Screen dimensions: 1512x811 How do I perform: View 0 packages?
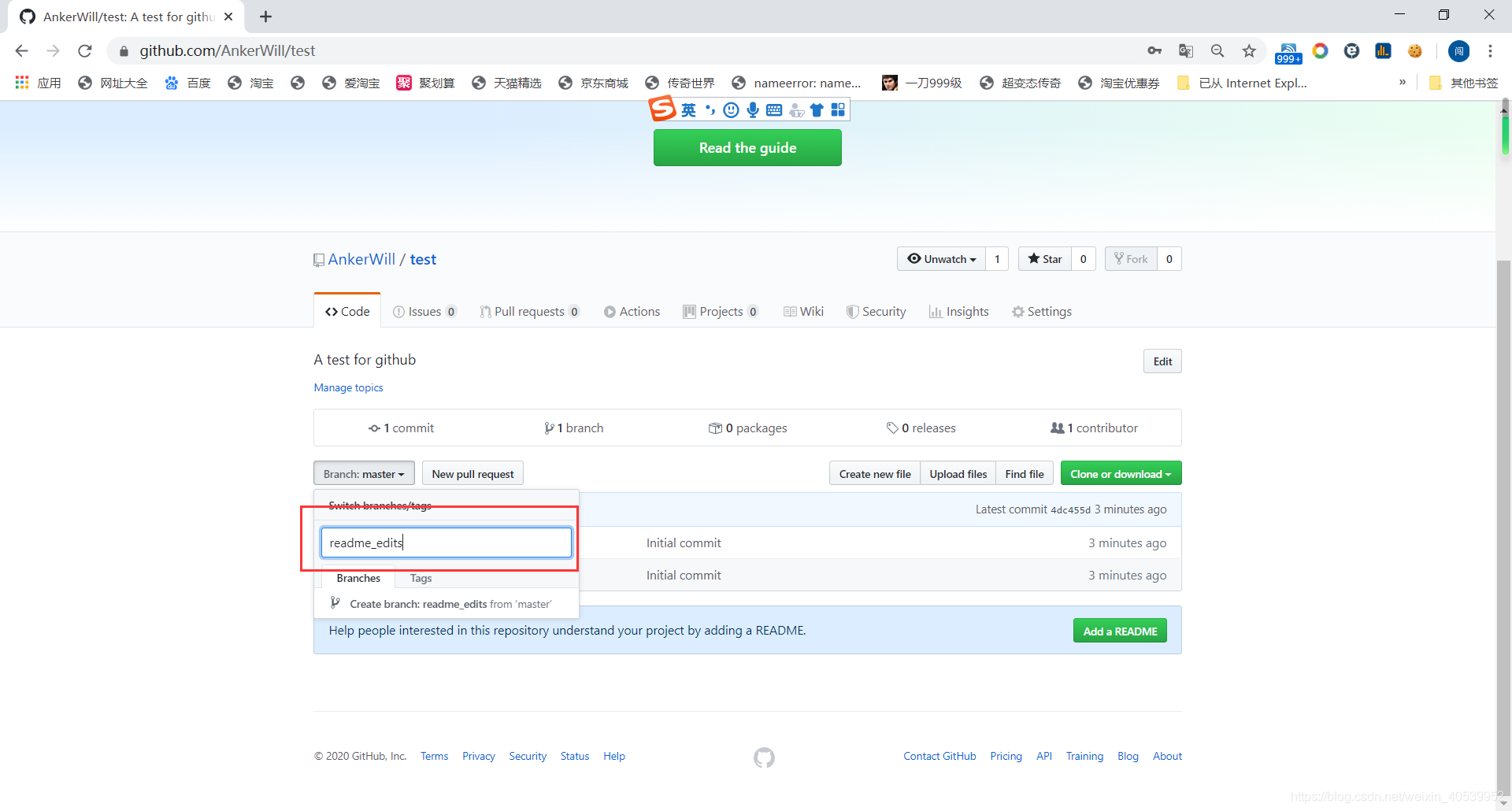click(x=747, y=428)
